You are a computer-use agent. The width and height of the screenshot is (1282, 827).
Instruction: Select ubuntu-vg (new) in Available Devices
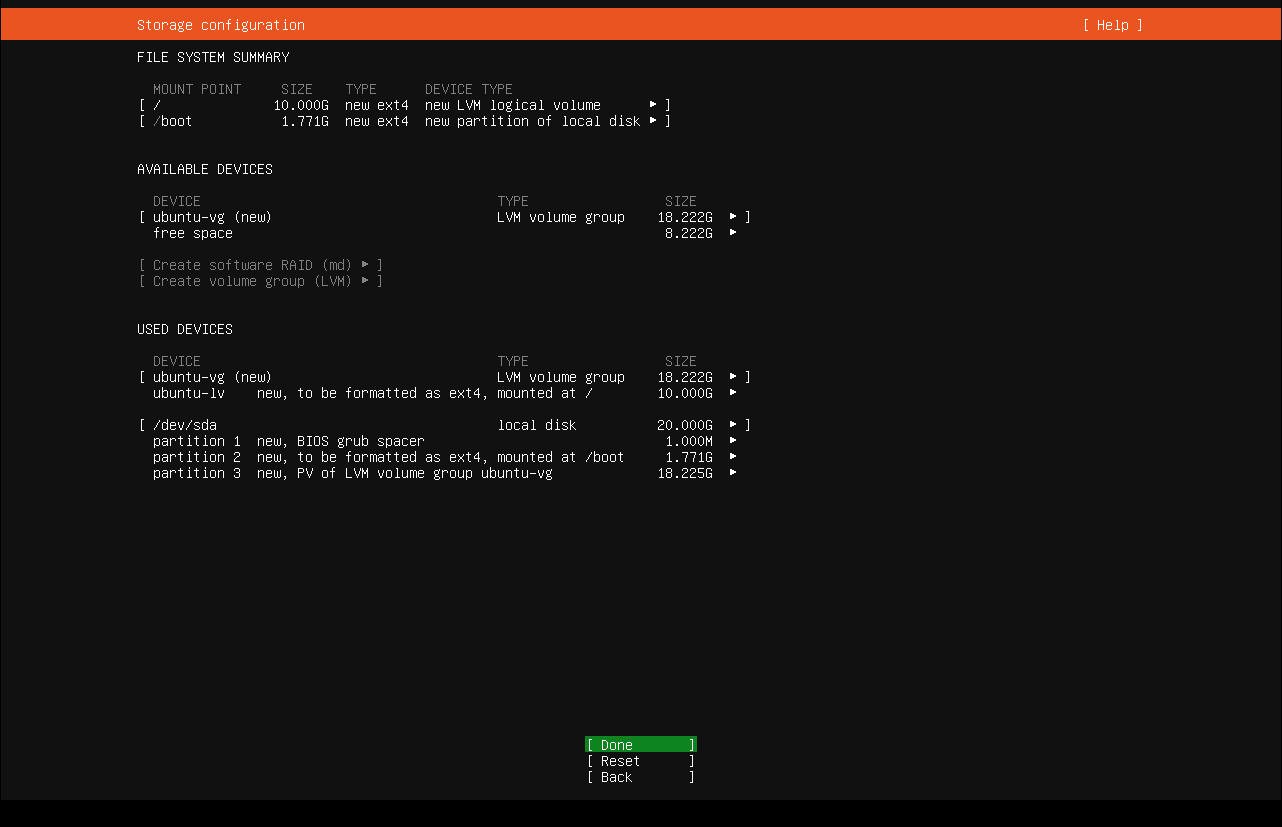[x=445, y=217]
